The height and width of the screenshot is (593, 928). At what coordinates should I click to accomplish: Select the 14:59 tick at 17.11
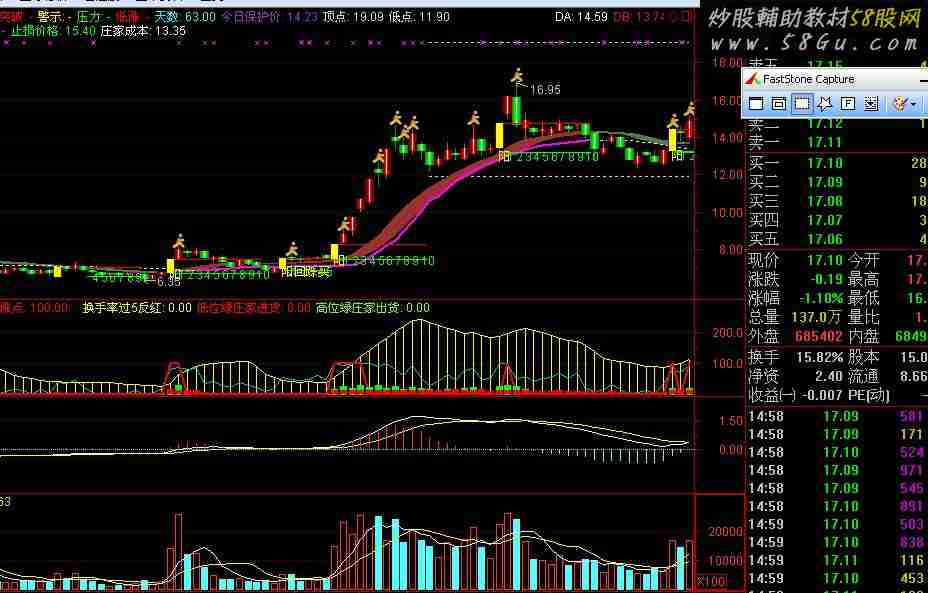tap(836, 560)
